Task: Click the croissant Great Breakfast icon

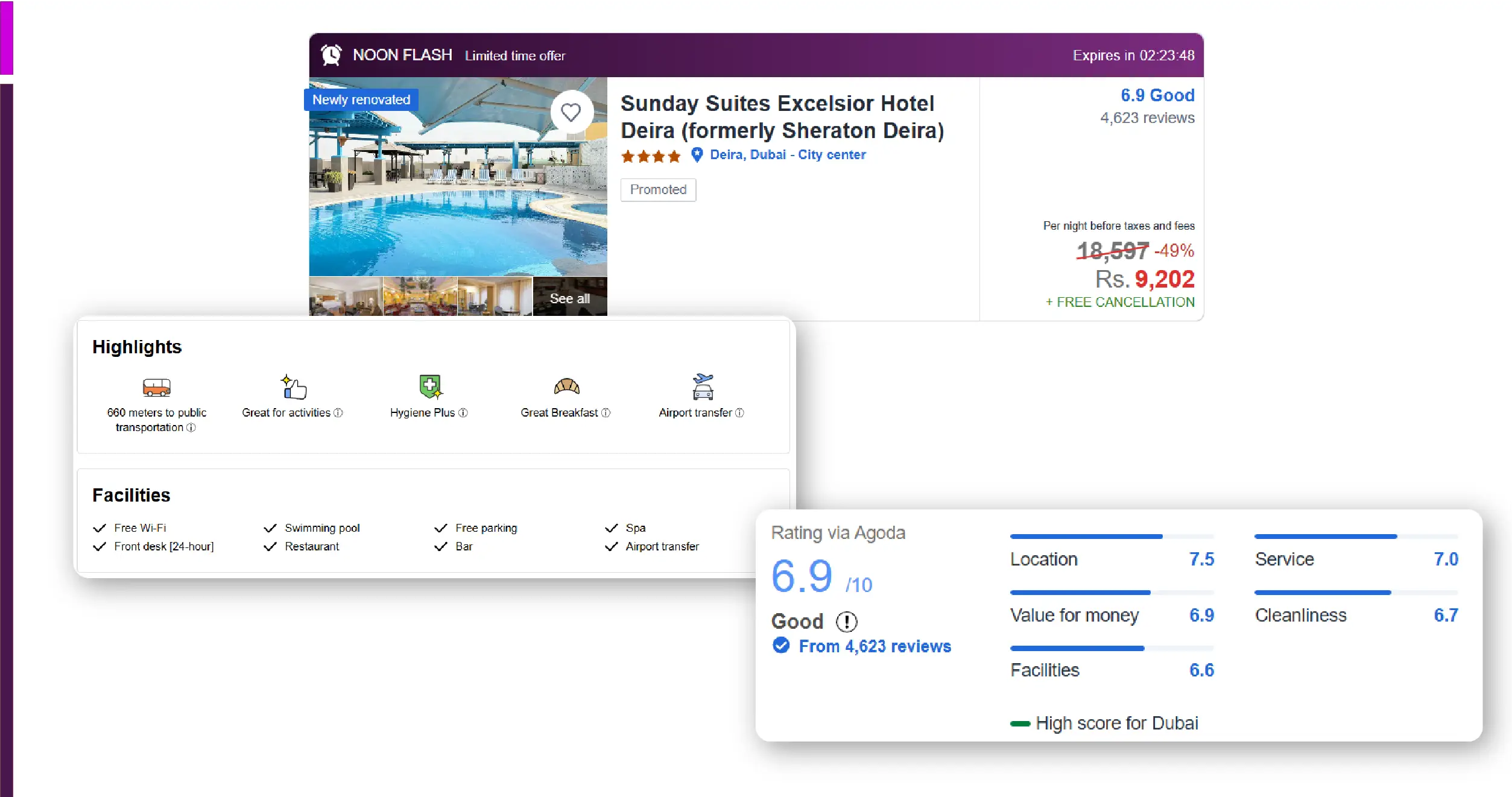Action: click(566, 386)
